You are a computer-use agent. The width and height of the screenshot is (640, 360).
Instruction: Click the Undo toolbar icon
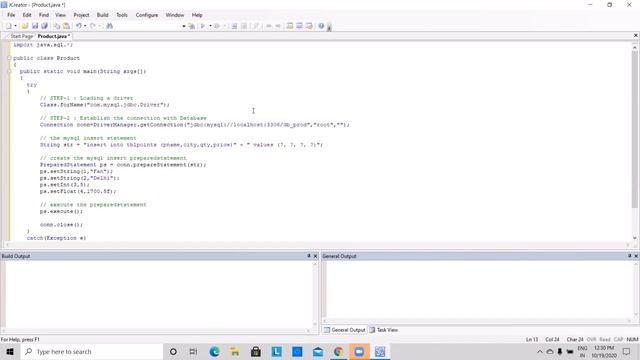(x=78, y=26)
